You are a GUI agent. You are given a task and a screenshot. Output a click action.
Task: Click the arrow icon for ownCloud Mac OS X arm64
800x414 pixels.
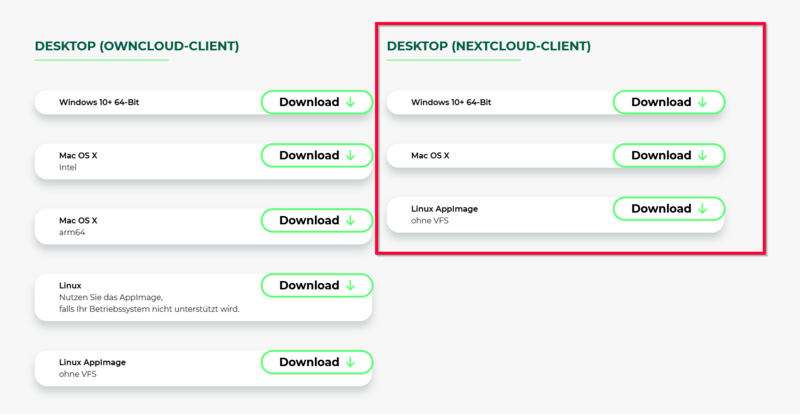351,221
